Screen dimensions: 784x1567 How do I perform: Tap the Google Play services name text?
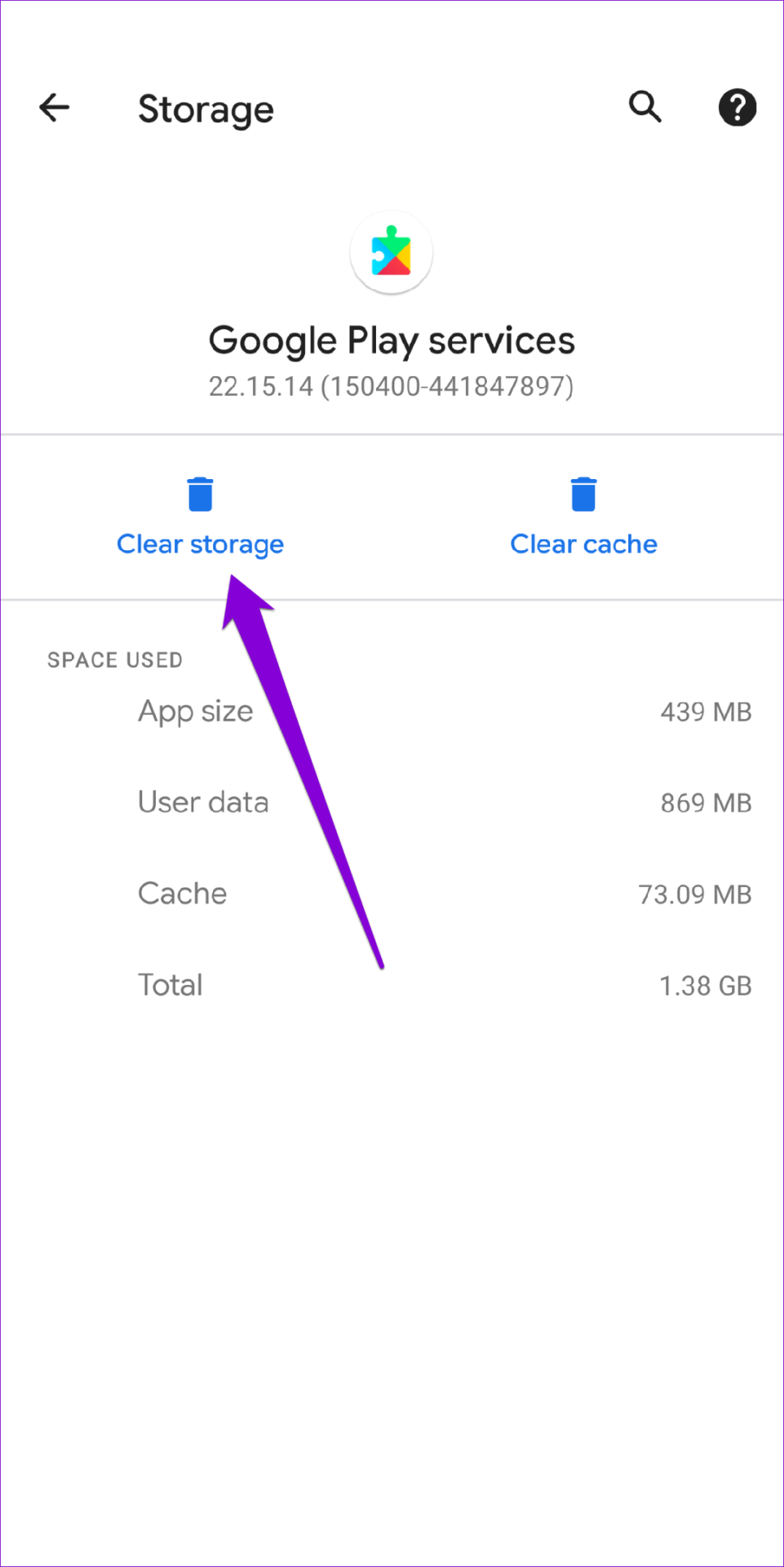pos(391,340)
